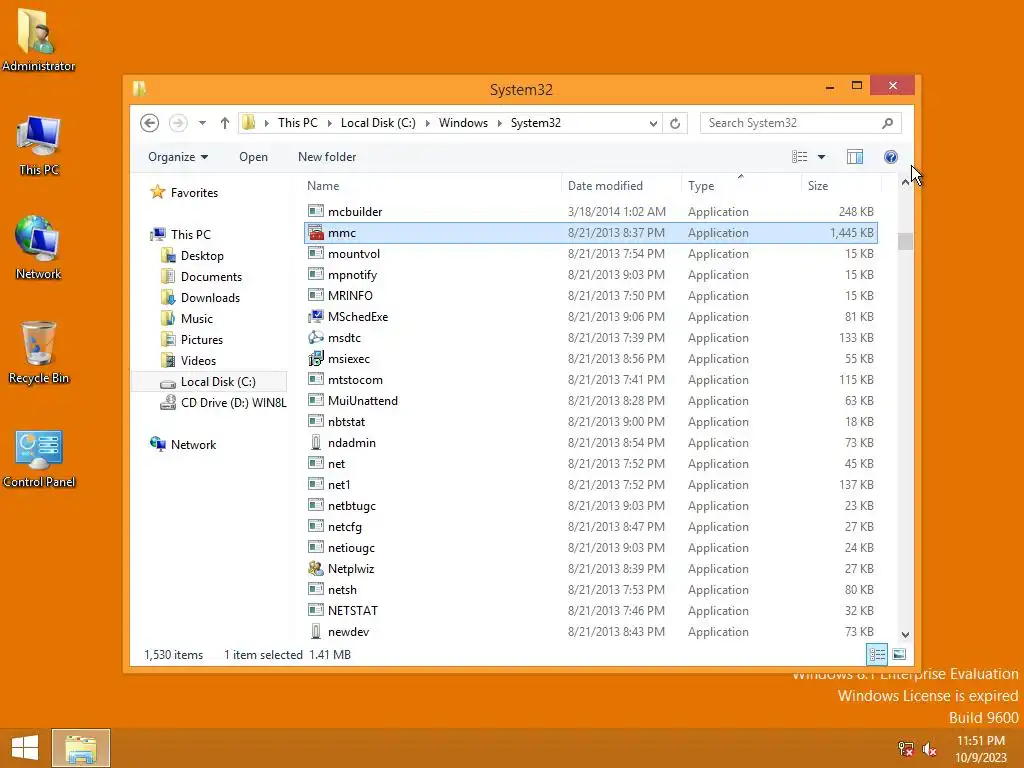The height and width of the screenshot is (768, 1024).
Task: Click Local Disk (C:) in the breadcrumb
Action: tap(378, 123)
